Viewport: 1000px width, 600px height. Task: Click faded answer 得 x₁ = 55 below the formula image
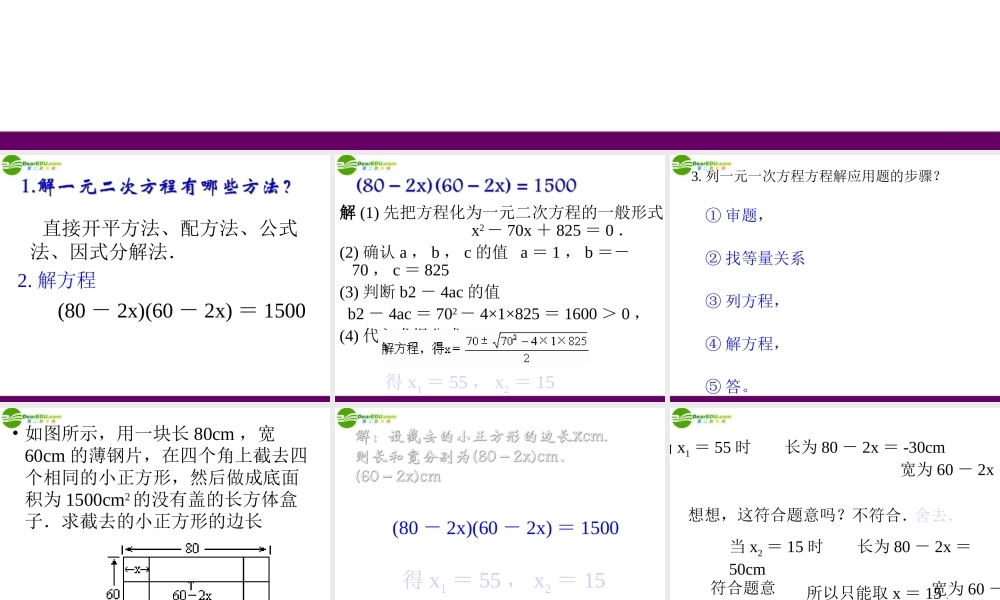pyautogui.click(x=470, y=383)
